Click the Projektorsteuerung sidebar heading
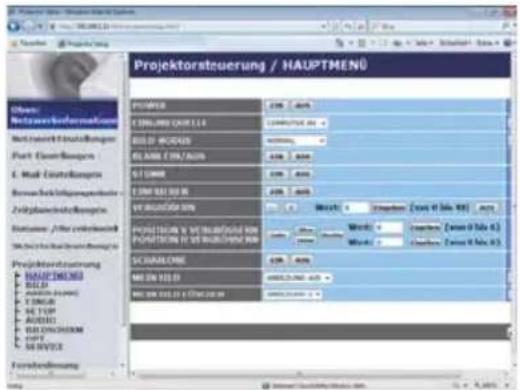Image resolution: width=520 pixels, height=390 pixels. [56, 264]
